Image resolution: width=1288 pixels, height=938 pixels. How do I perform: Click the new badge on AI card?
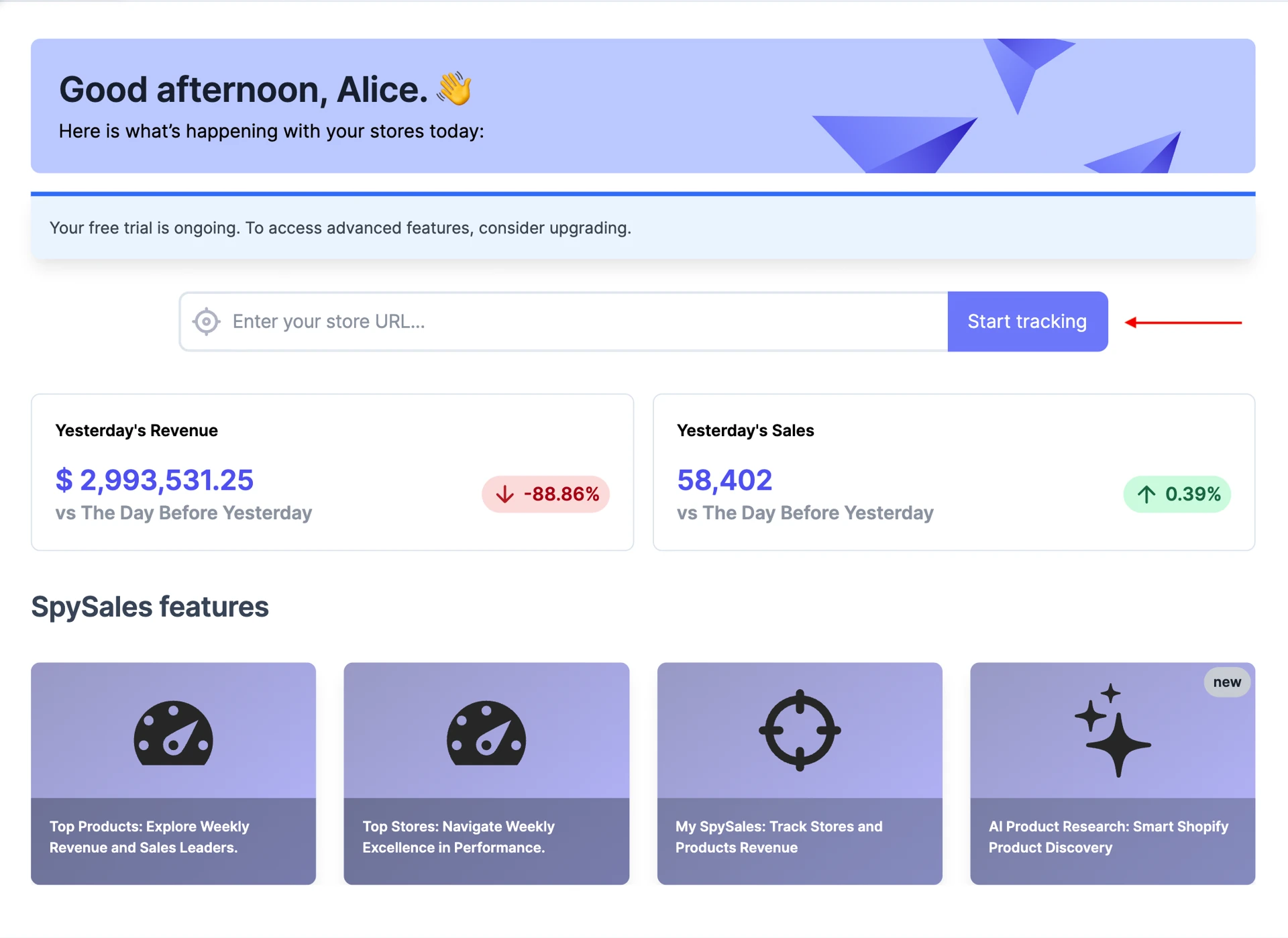pyautogui.click(x=1227, y=682)
